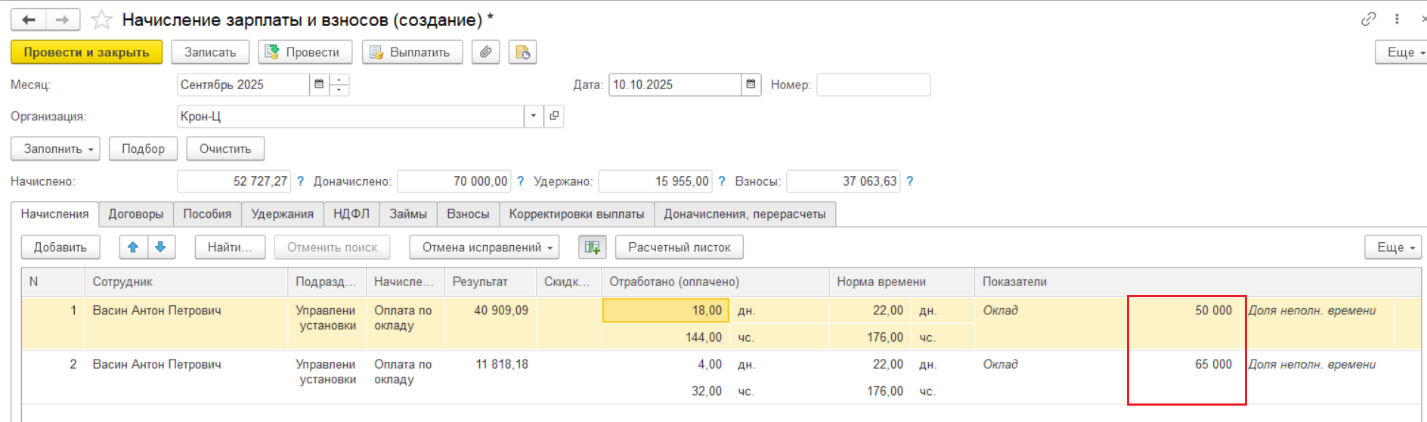Move row down with blue arrow
This screenshot has height=422, width=1427.
click(159, 247)
